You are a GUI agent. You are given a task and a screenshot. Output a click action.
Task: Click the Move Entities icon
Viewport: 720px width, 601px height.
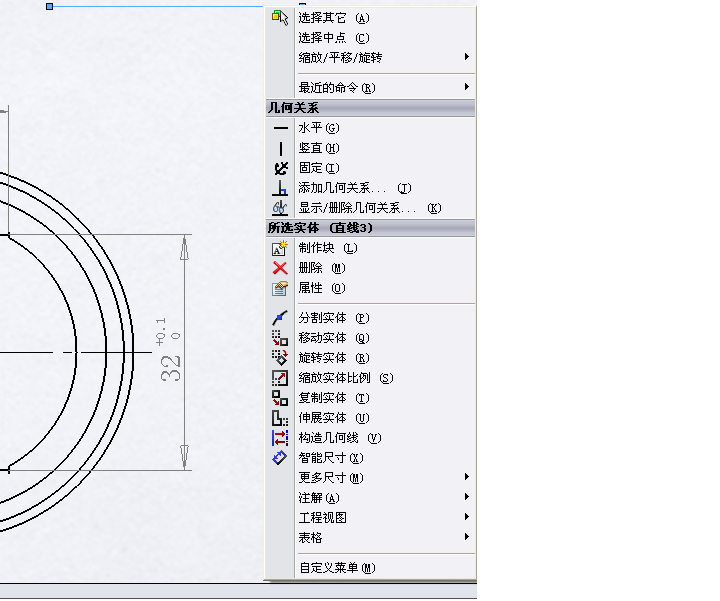tap(280, 338)
